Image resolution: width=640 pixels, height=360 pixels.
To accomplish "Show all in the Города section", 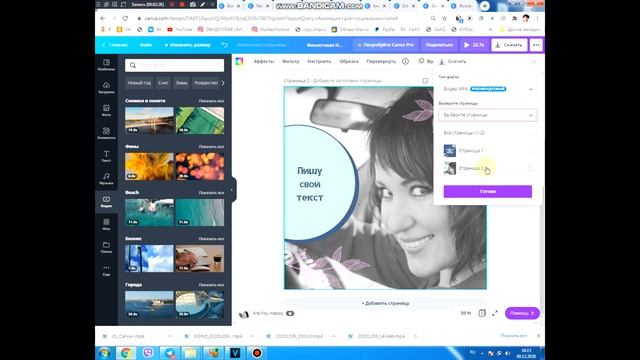I will (211, 285).
